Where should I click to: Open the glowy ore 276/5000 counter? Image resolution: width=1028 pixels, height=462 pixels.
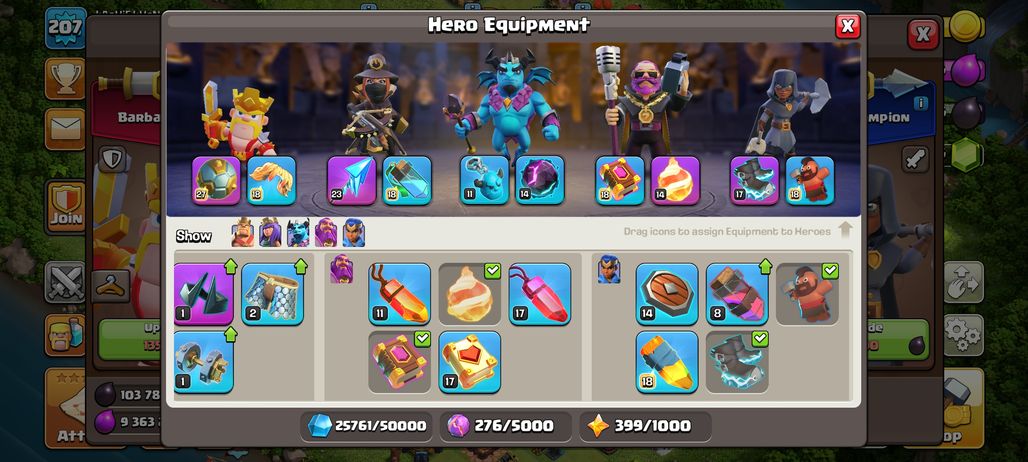coord(506,426)
